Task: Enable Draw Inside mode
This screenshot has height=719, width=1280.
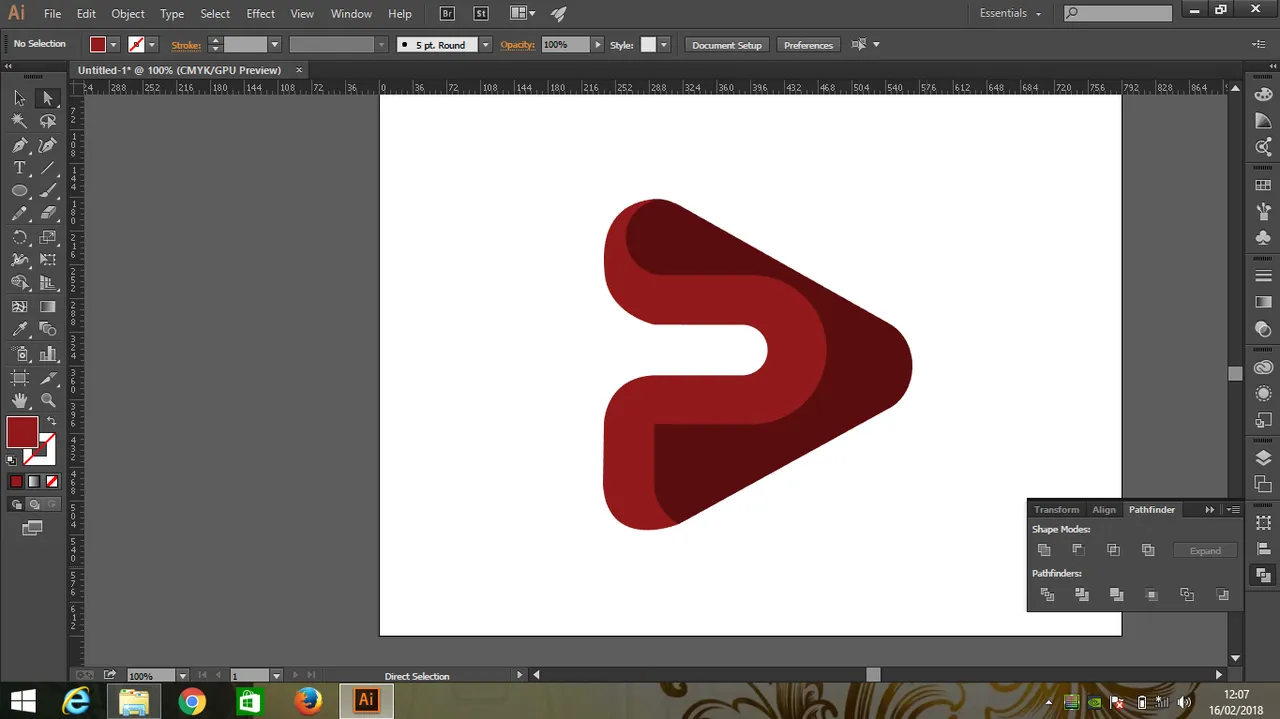Action: pyautogui.click(x=50, y=505)
